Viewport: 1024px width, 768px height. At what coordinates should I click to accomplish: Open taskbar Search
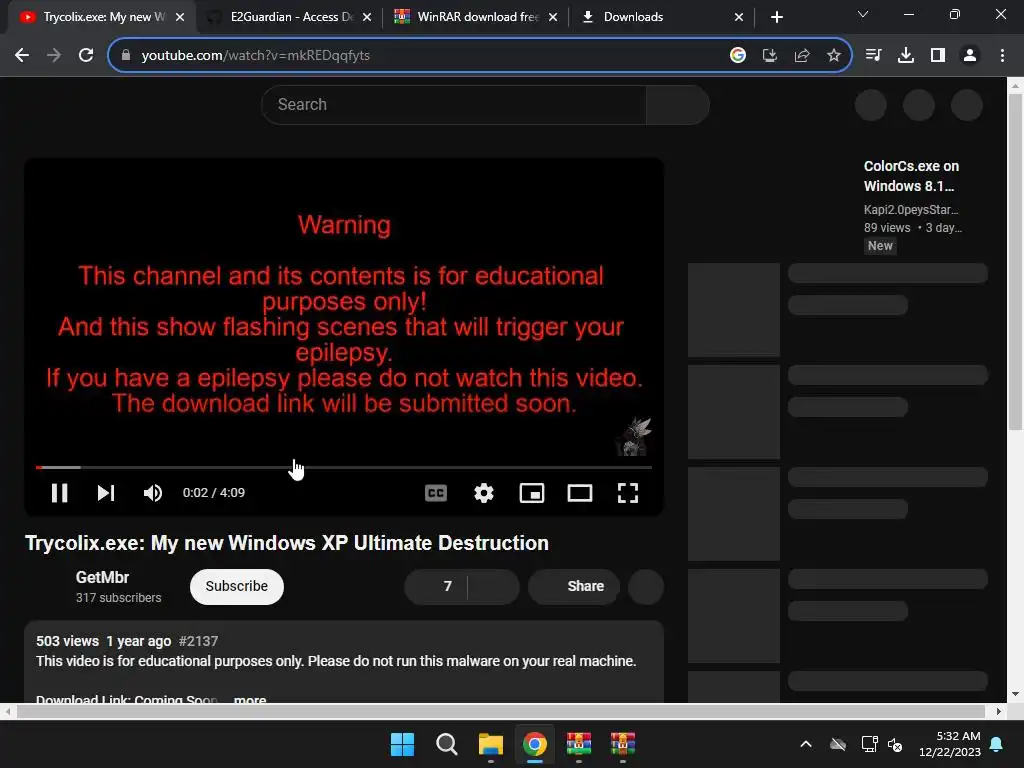[x=447, y=744]
